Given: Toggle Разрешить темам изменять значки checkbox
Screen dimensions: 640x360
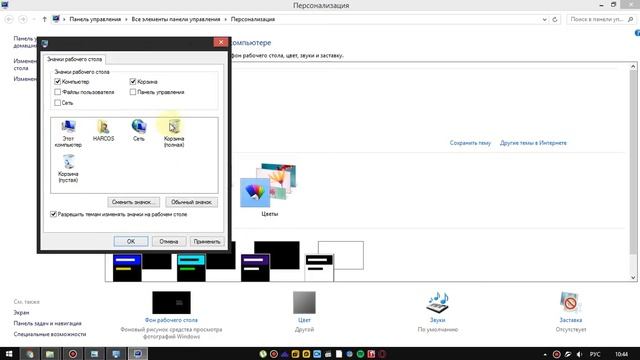Looking at the screenshot, I should pyautogui.click(x=53, y=214).
